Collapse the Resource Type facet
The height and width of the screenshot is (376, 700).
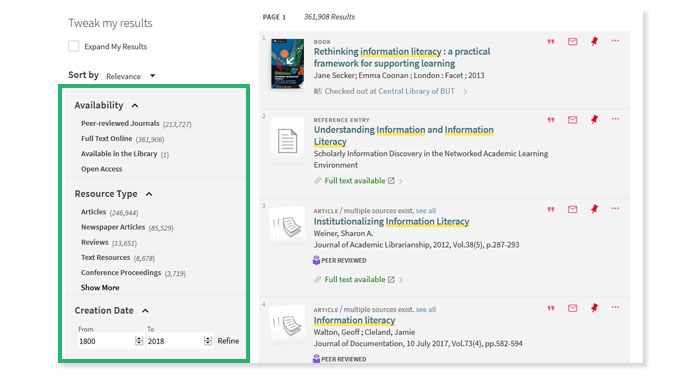(x=149, y=194)
